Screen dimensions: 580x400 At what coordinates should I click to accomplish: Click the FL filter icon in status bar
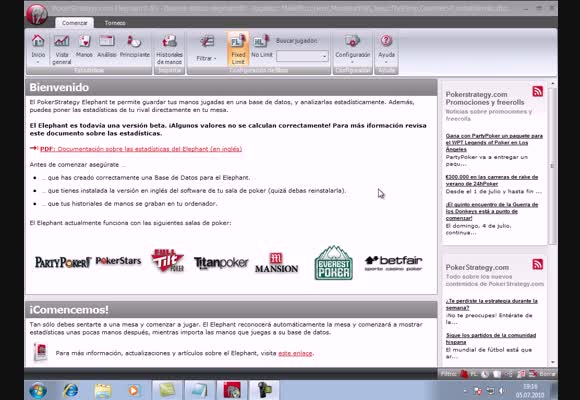[473, 374]
